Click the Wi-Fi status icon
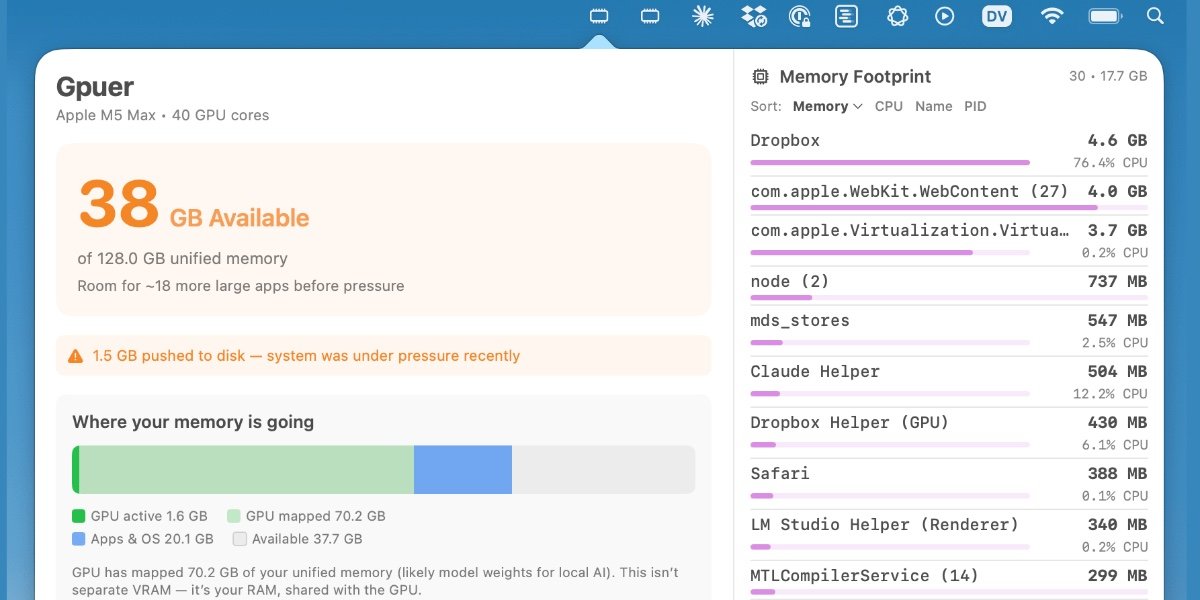1200x600 pixels. (x=1051, y=16)
